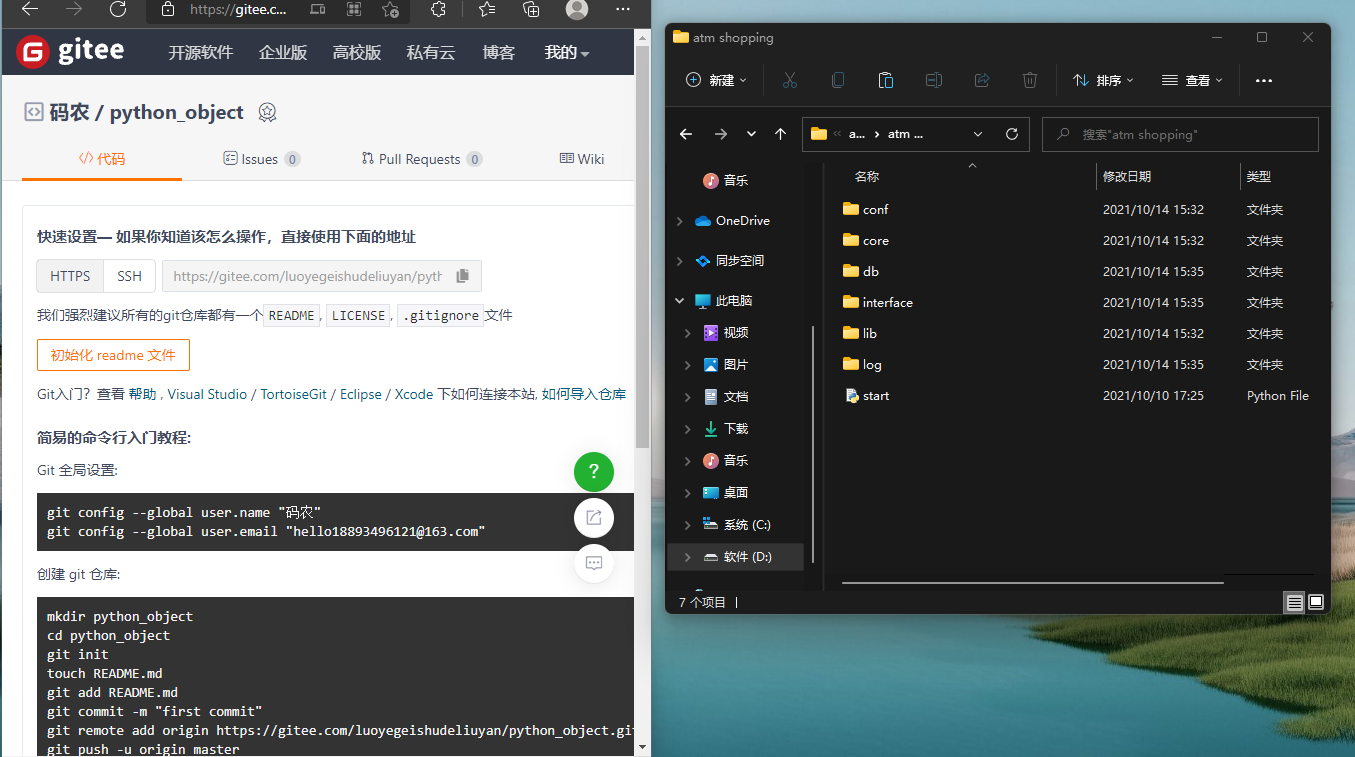Switch to Issues tab
1355x757 pixels.
pyautogui.click(x=261, y=159)
